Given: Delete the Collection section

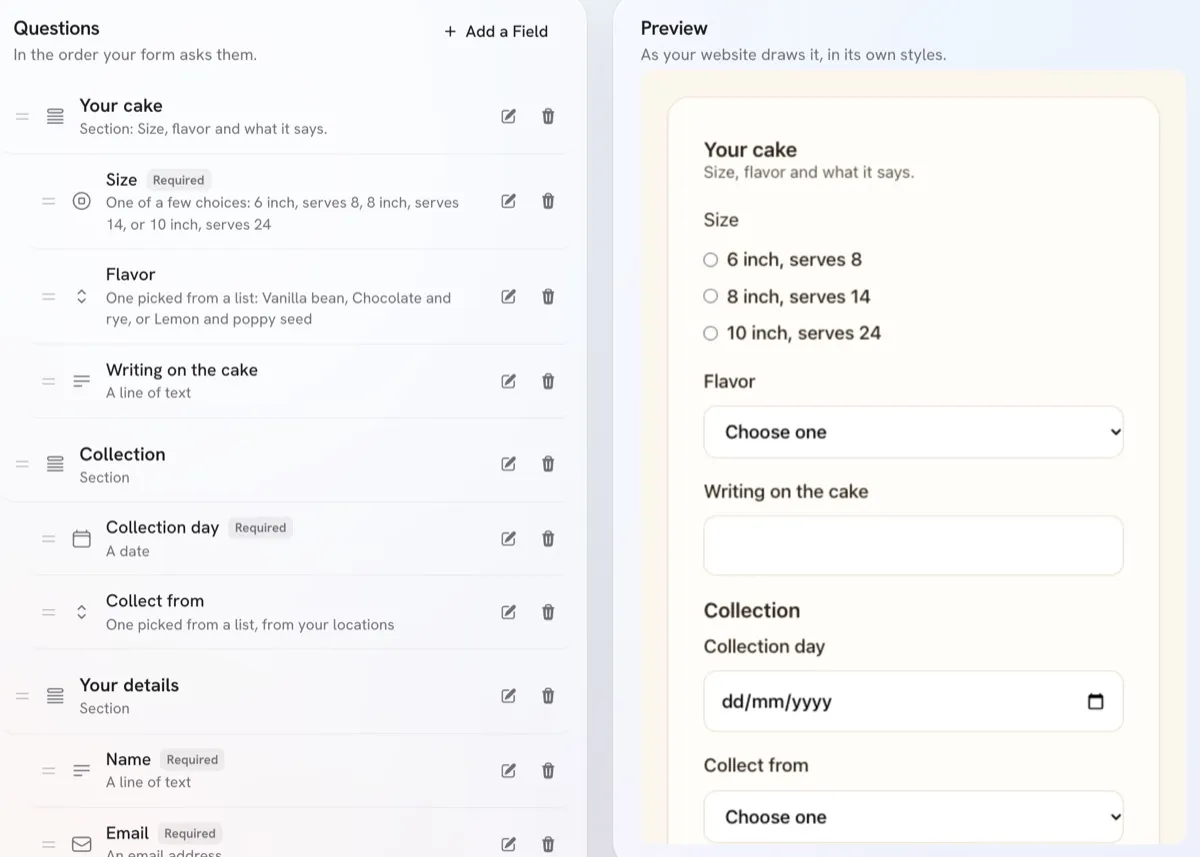Looking at the screenshot, I should [x=548, y=464].
